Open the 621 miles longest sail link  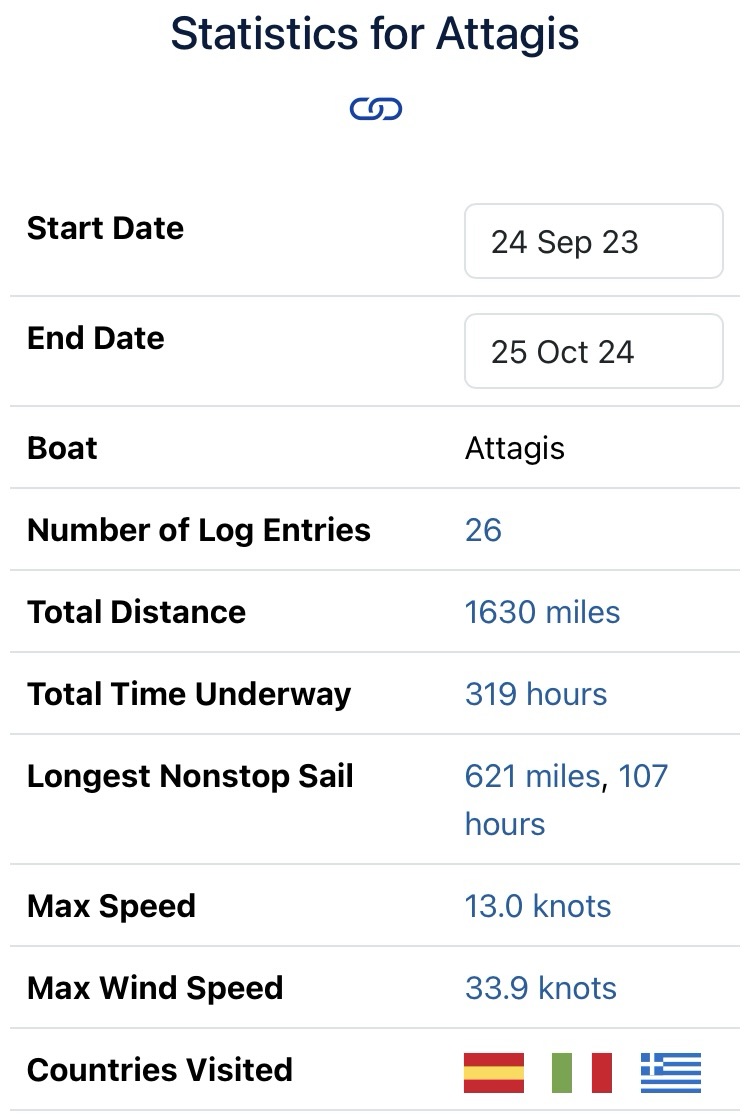click(x=533, y=776)
